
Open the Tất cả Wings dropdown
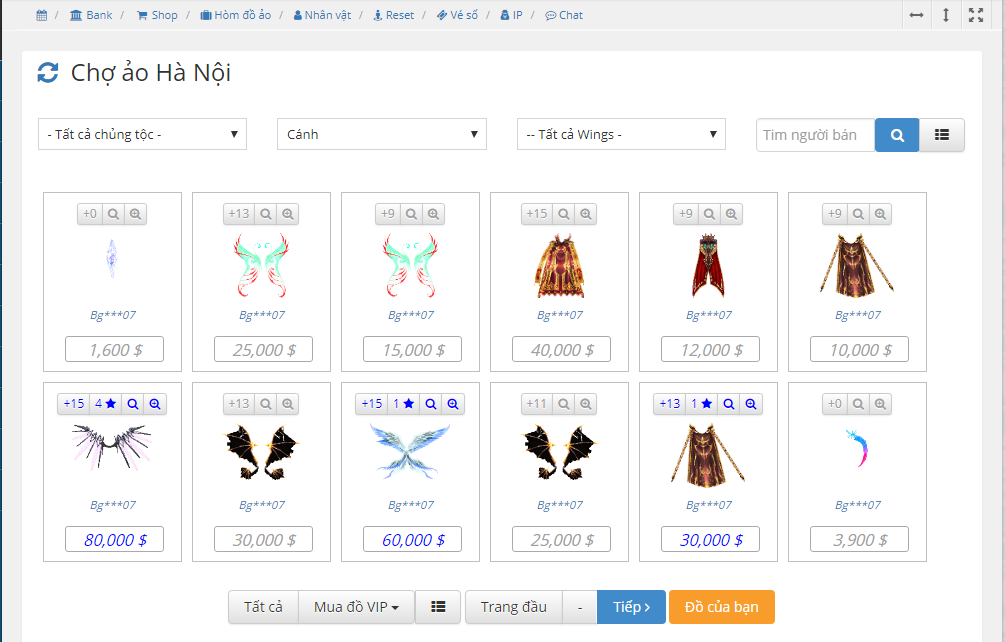(621, 135)
